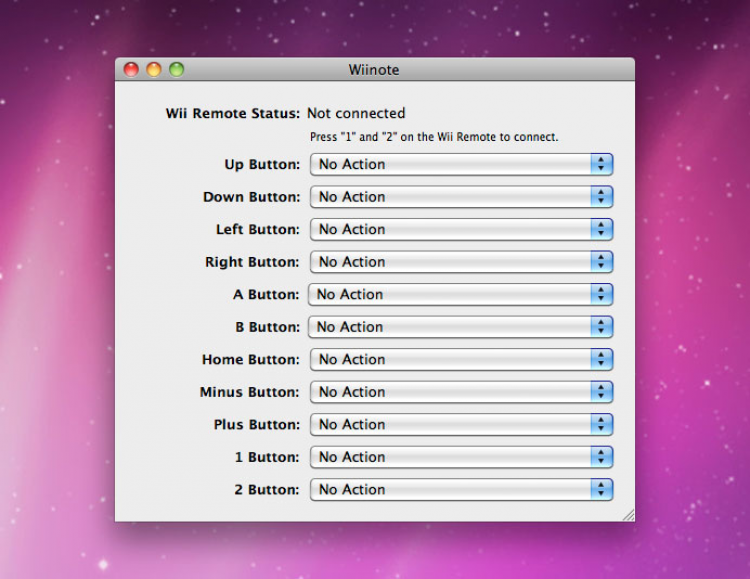Click the "Home Button:" label

pyautogui.click(x=251, y=360)
